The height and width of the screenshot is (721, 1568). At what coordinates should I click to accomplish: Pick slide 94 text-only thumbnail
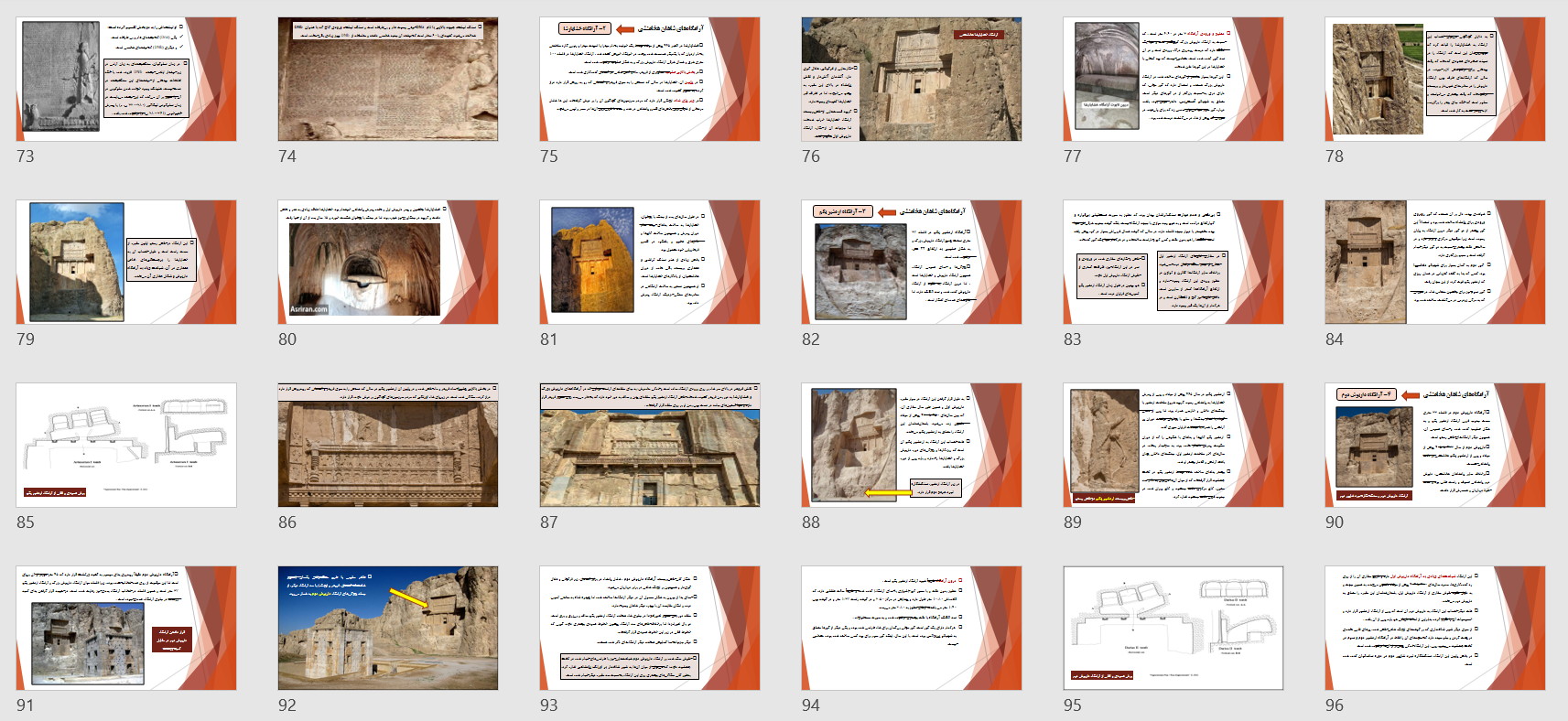(912, 628)
